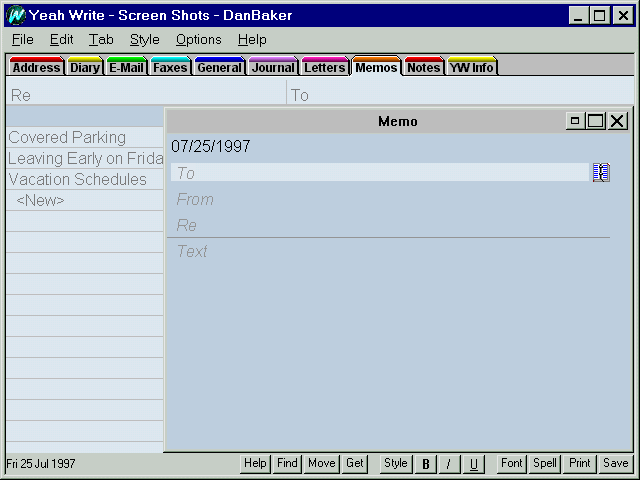
Task: Open the address book icon beside To field
Action: point(601,172)
